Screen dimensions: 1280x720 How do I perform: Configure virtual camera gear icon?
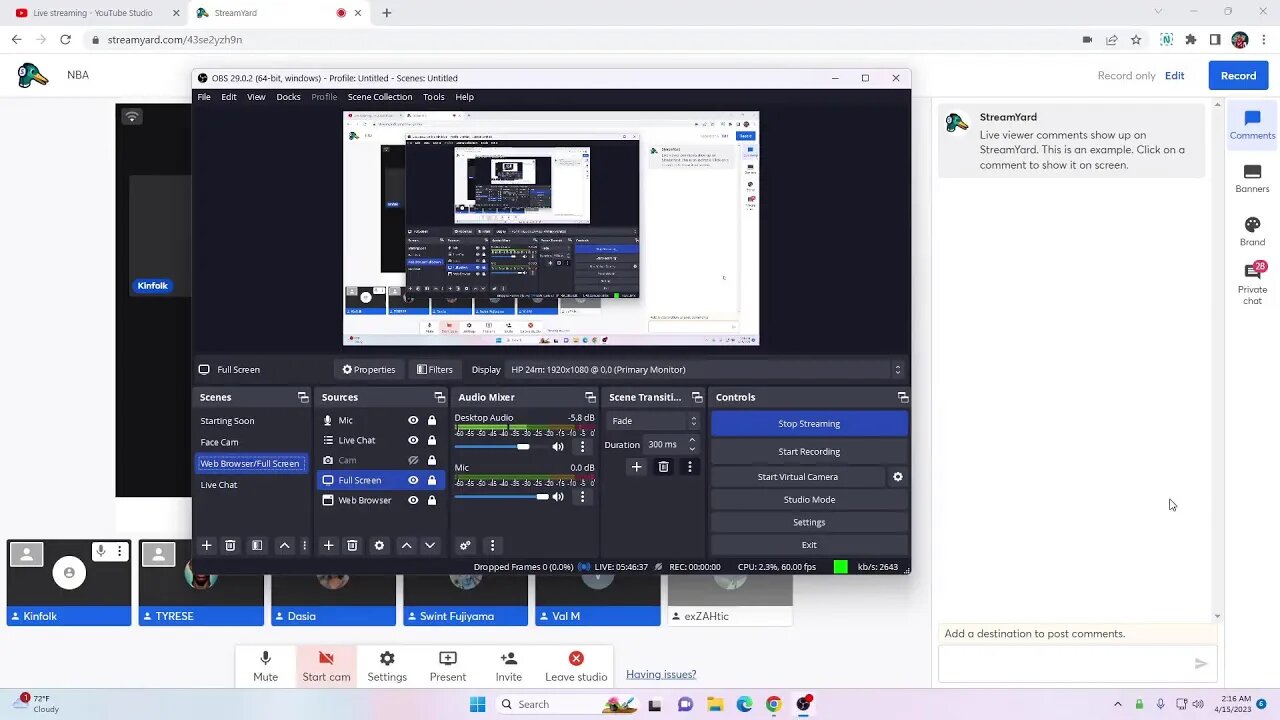[x=898, y=477]
